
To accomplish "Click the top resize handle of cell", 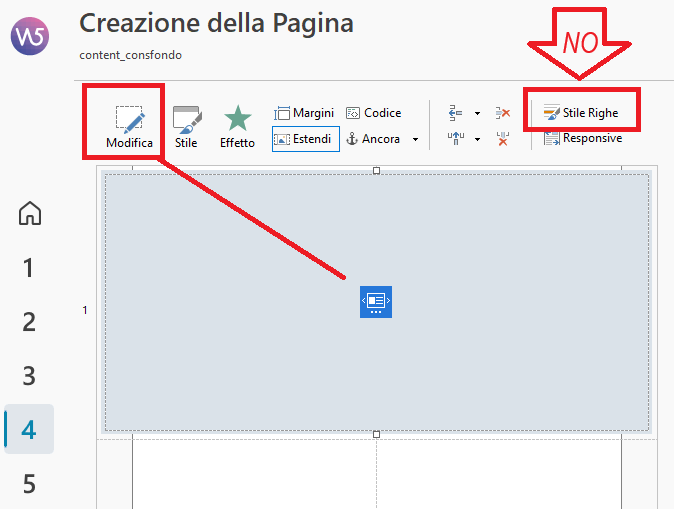I will pyautogui.click(x=377, y=171).
